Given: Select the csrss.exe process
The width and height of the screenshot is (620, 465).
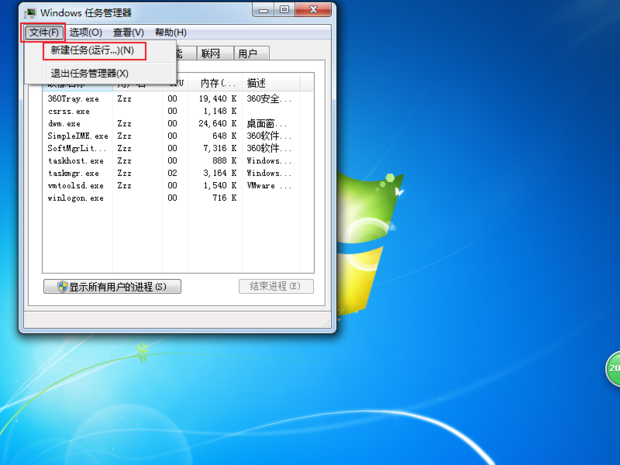Looking at the screenshot, I should coord(69,112).
